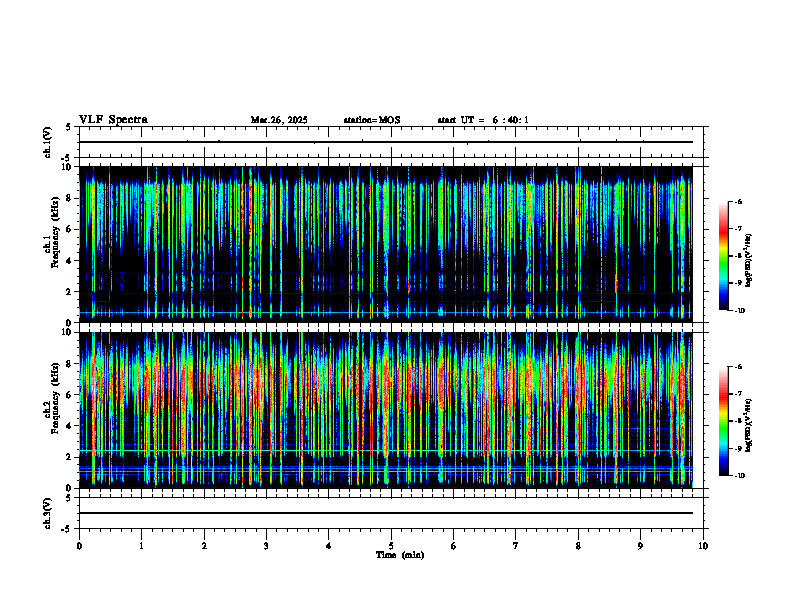Click the ch.2 spectrogram color bar
Image resolution: width=792 pixels, height=612 pixels.
point(724,421)
